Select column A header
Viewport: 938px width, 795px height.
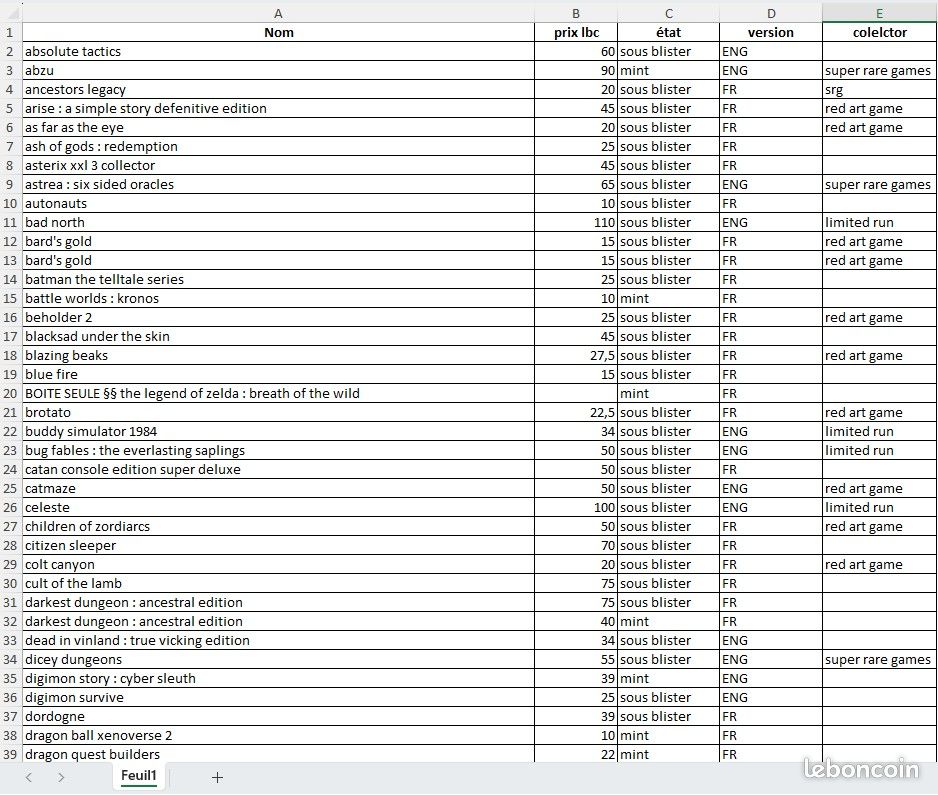278,13
